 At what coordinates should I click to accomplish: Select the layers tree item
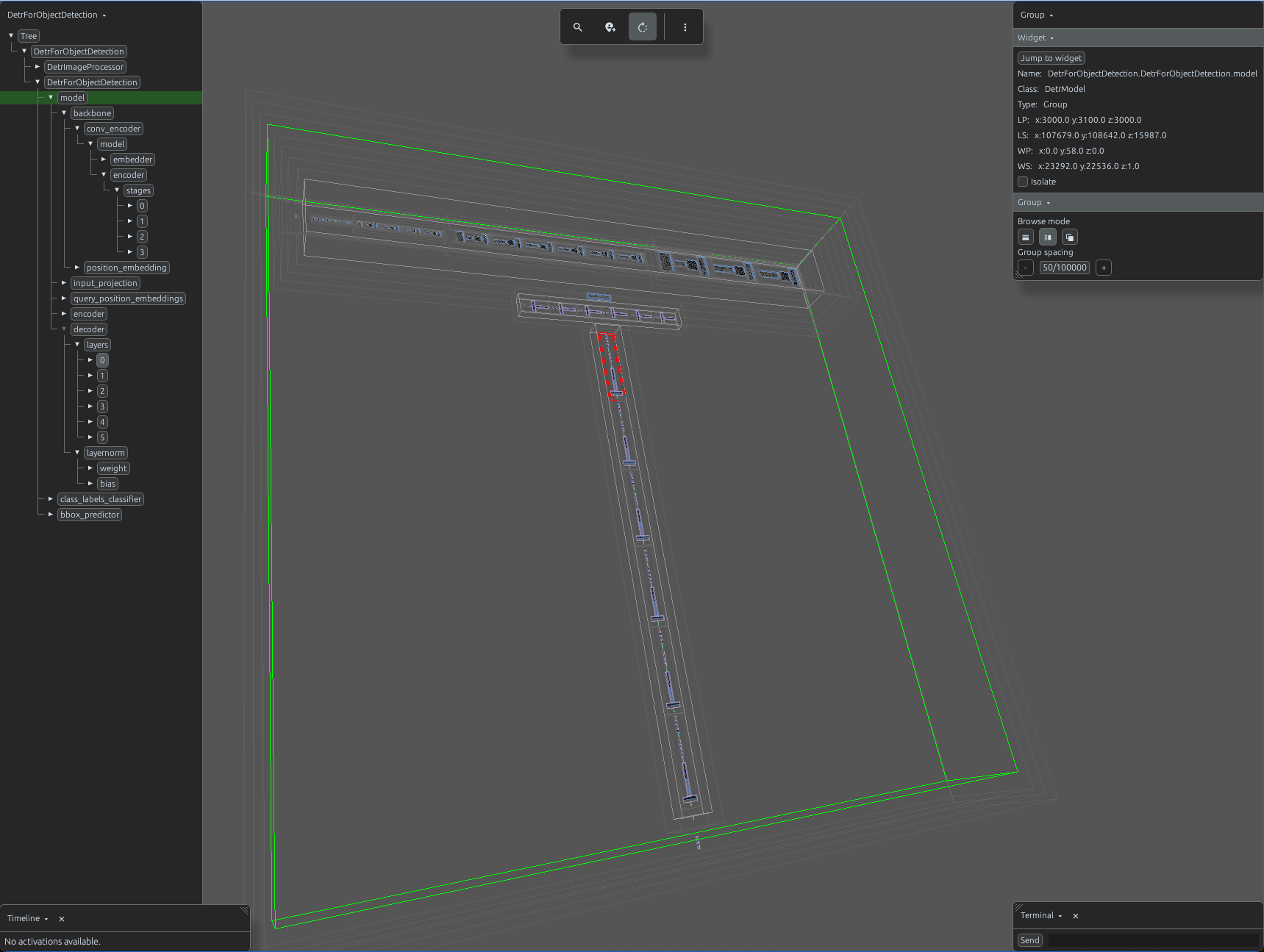click(97, 345)
